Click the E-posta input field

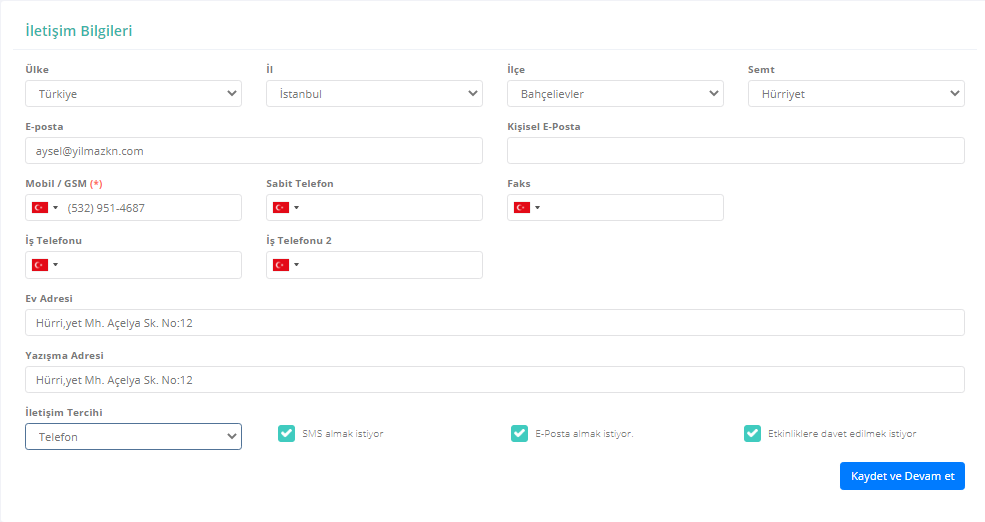tap(254, 151)
